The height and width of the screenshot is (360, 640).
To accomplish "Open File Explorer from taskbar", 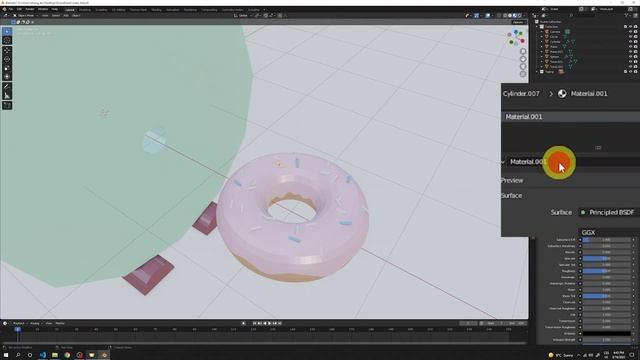I will 55,355.
